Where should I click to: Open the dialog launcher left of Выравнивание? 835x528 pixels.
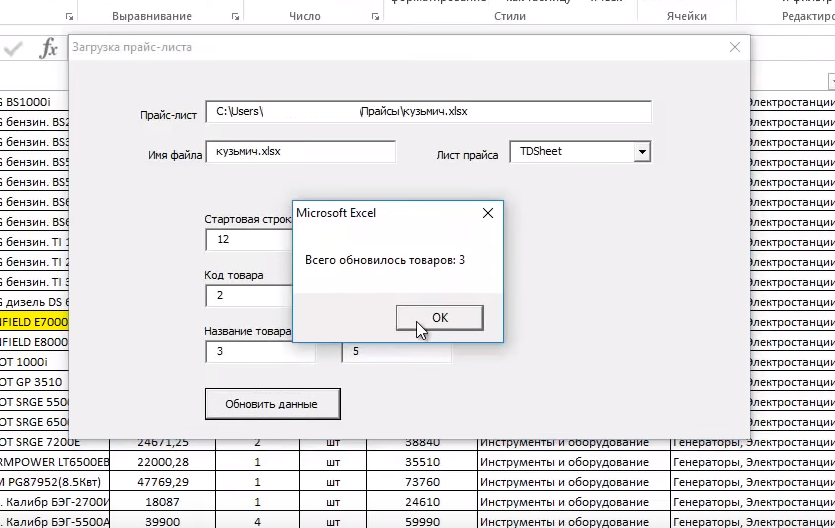[69, 17]
